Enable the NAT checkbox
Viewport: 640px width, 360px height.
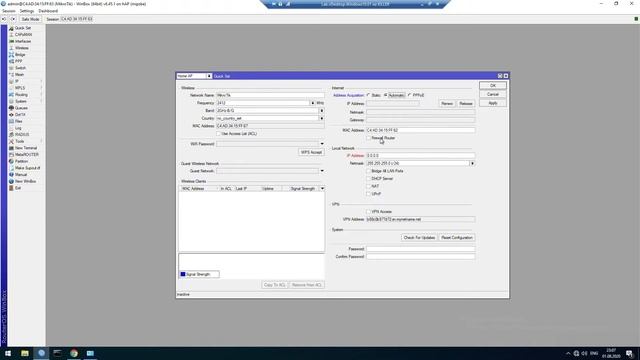(369, 187)
